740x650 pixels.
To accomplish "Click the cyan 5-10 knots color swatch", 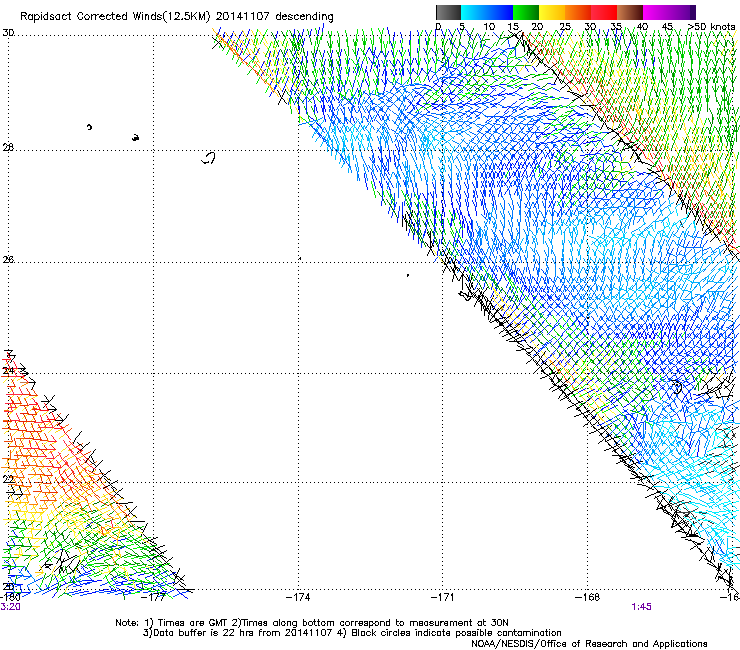I will 474,12.
